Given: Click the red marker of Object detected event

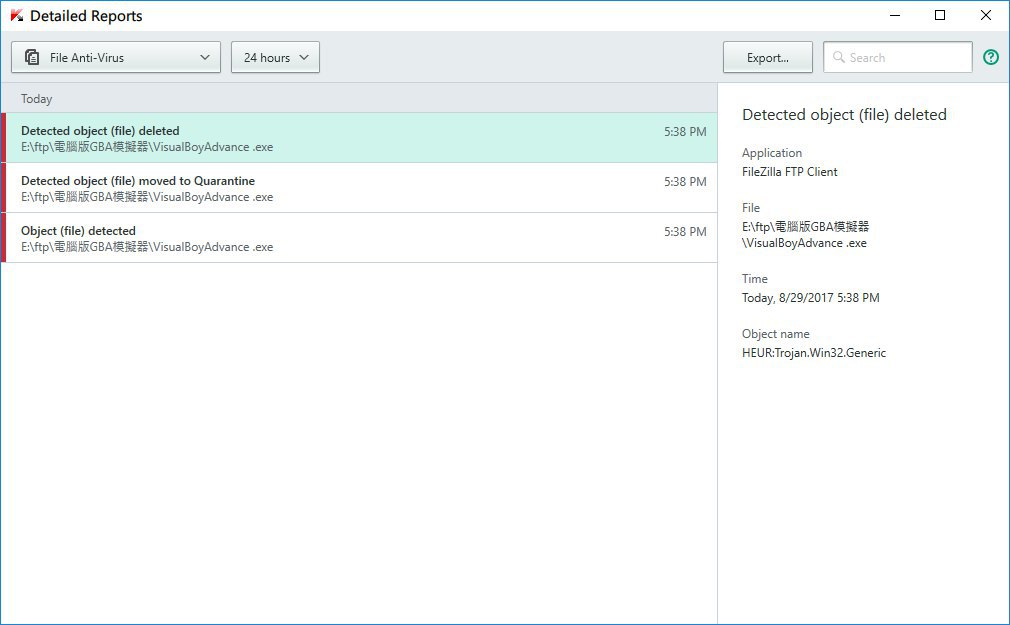Looking at the screenshot, I should click(x=3, y=238).
